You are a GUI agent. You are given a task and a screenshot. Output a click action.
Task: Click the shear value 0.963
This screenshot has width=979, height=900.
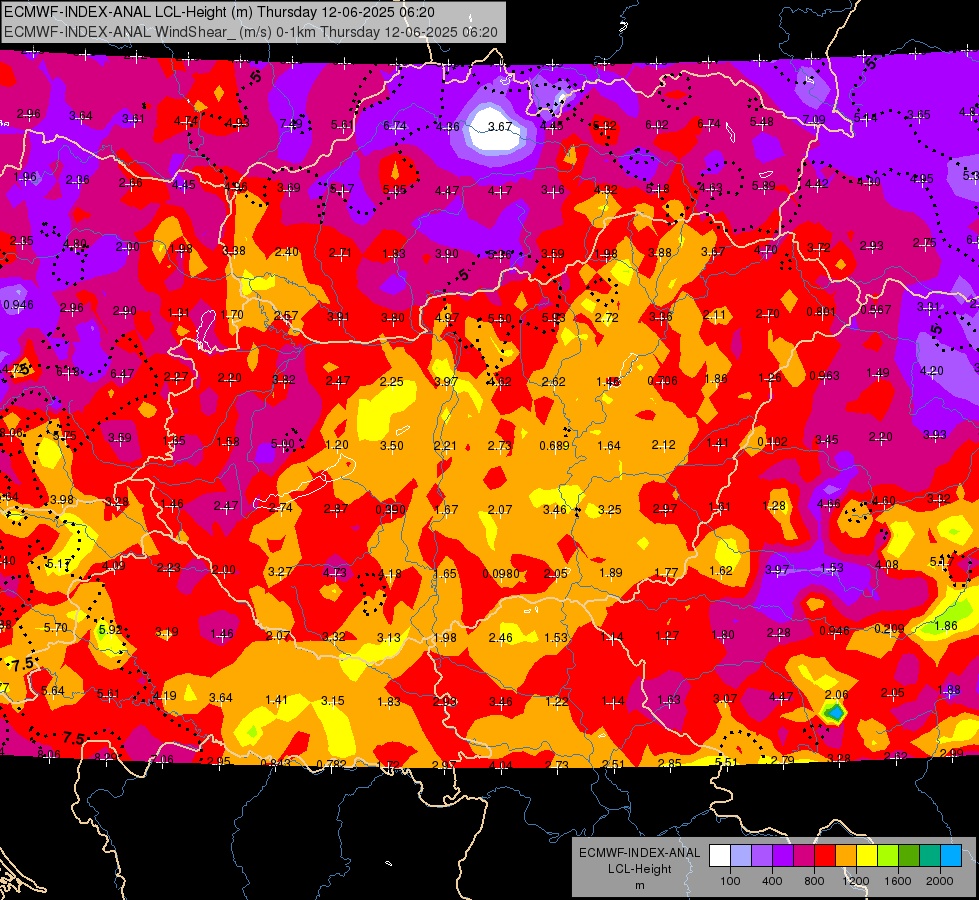click(824, 376)
